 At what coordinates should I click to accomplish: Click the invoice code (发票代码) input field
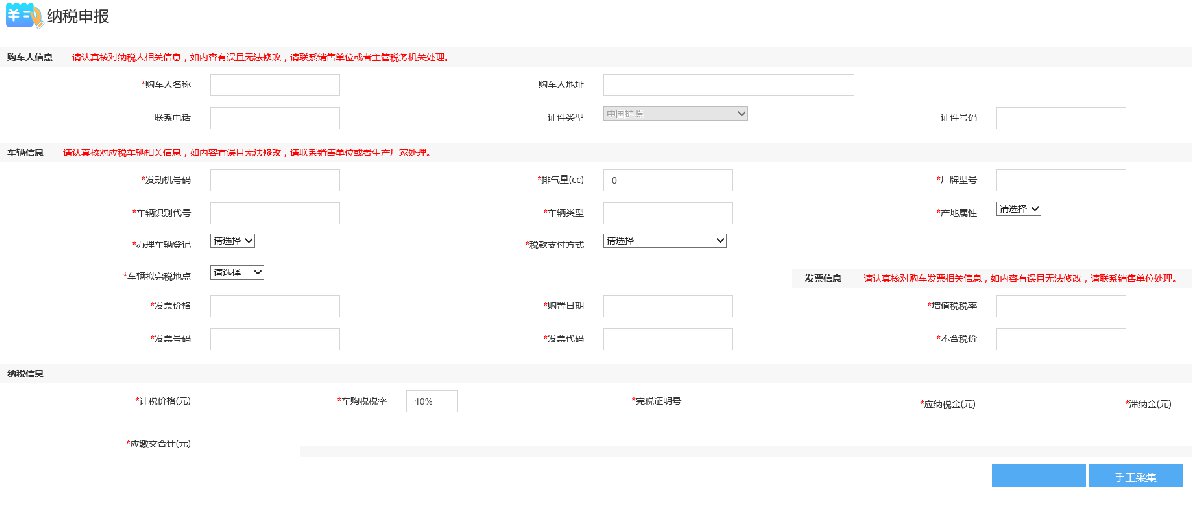point(668,339)
